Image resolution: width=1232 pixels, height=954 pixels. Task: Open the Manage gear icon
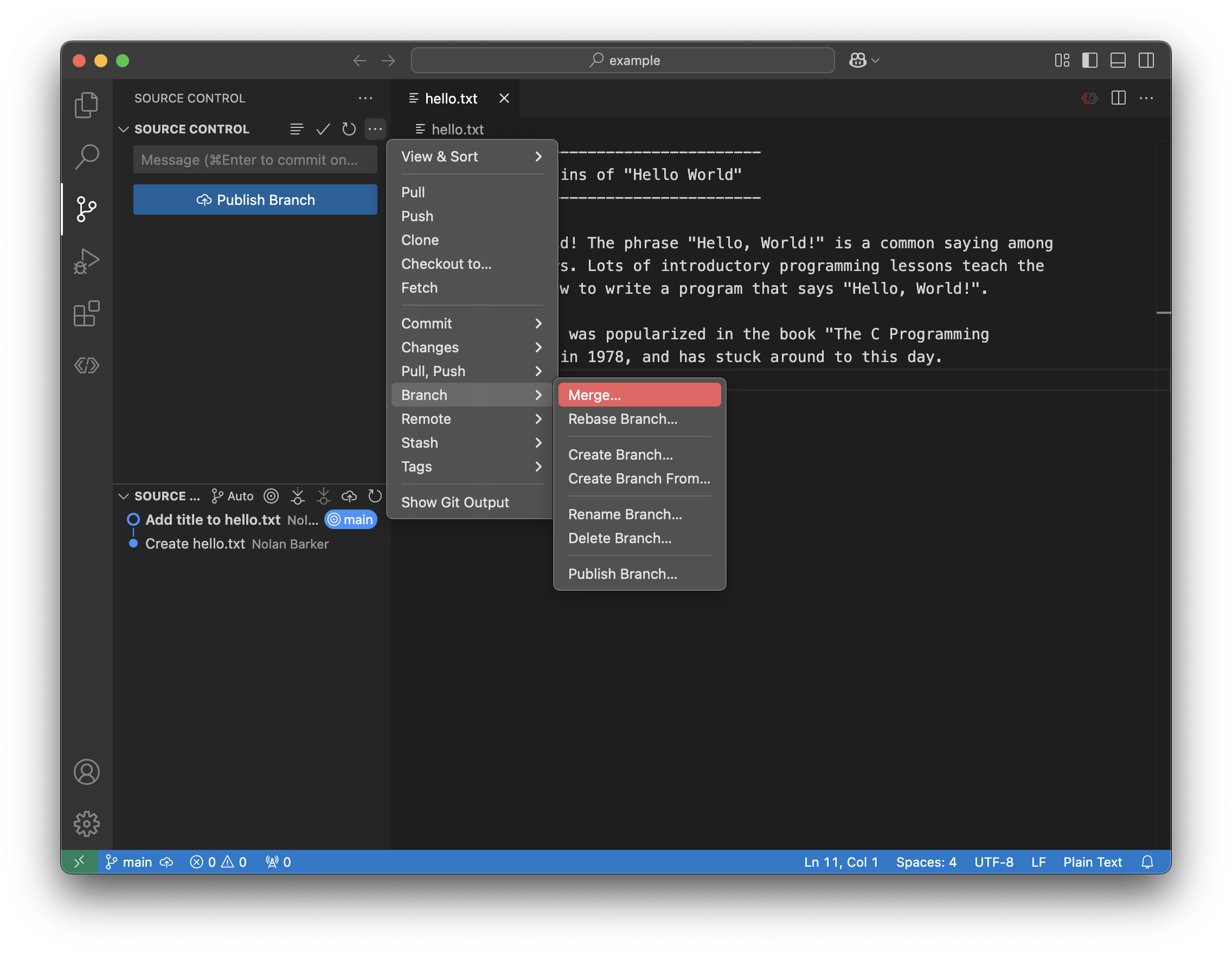(86, 823)
